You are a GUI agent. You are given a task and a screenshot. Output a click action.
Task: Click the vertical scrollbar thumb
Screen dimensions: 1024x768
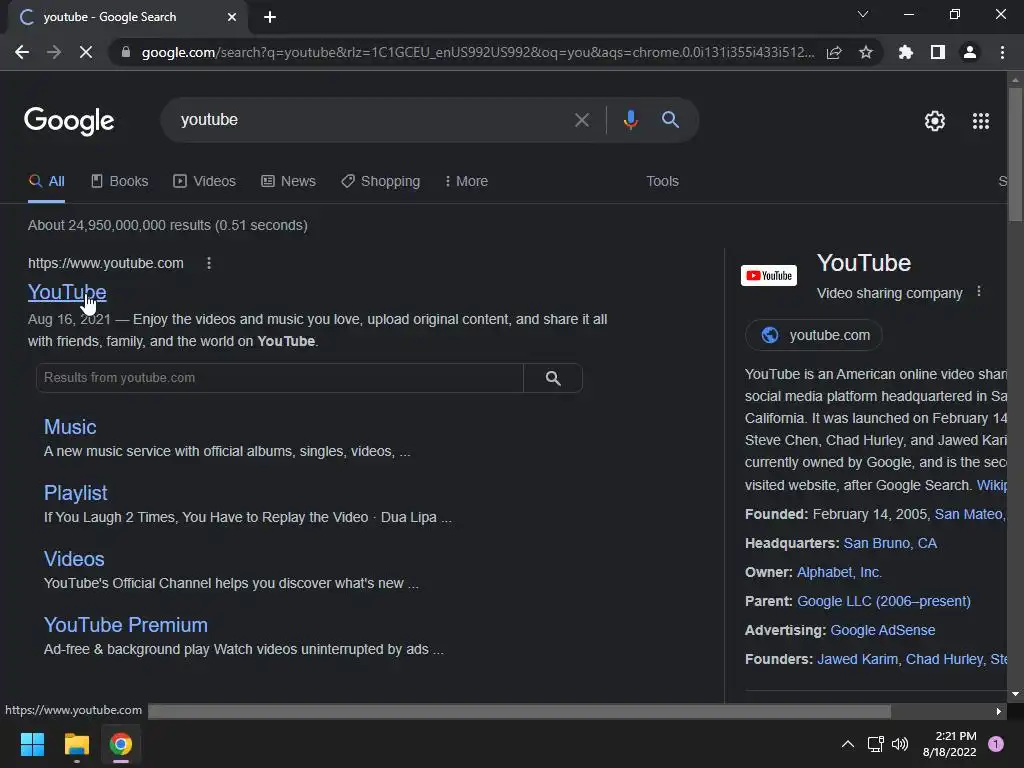(x=1015, y=153)
